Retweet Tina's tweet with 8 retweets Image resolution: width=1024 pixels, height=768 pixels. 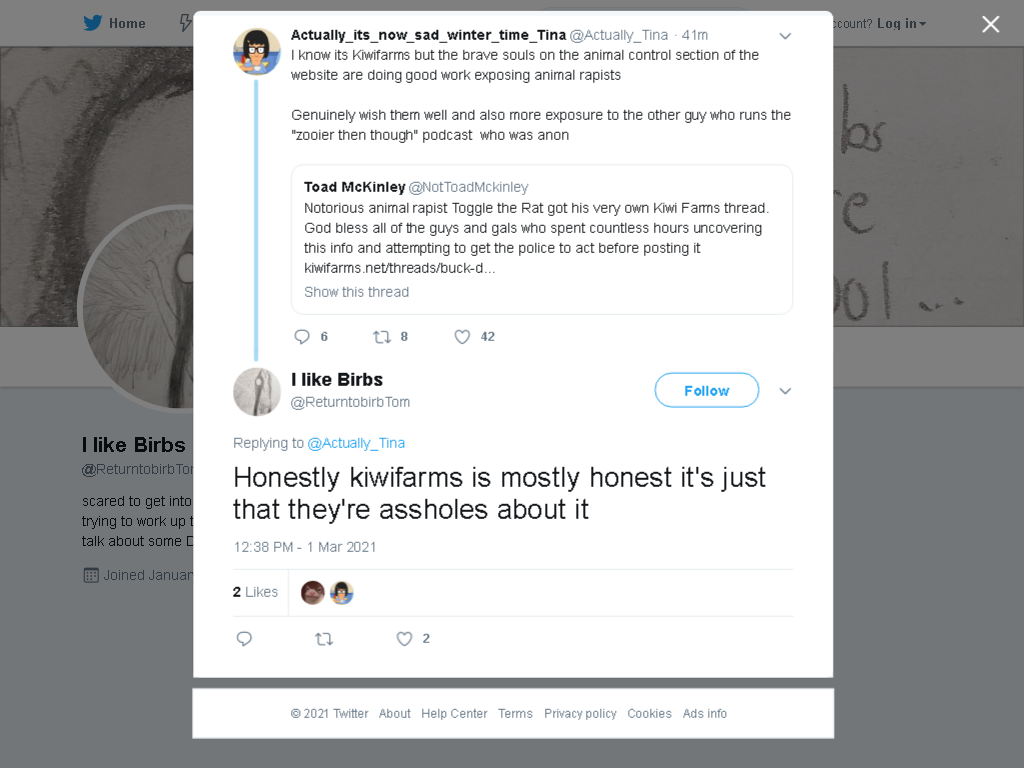tap(381, 336)
